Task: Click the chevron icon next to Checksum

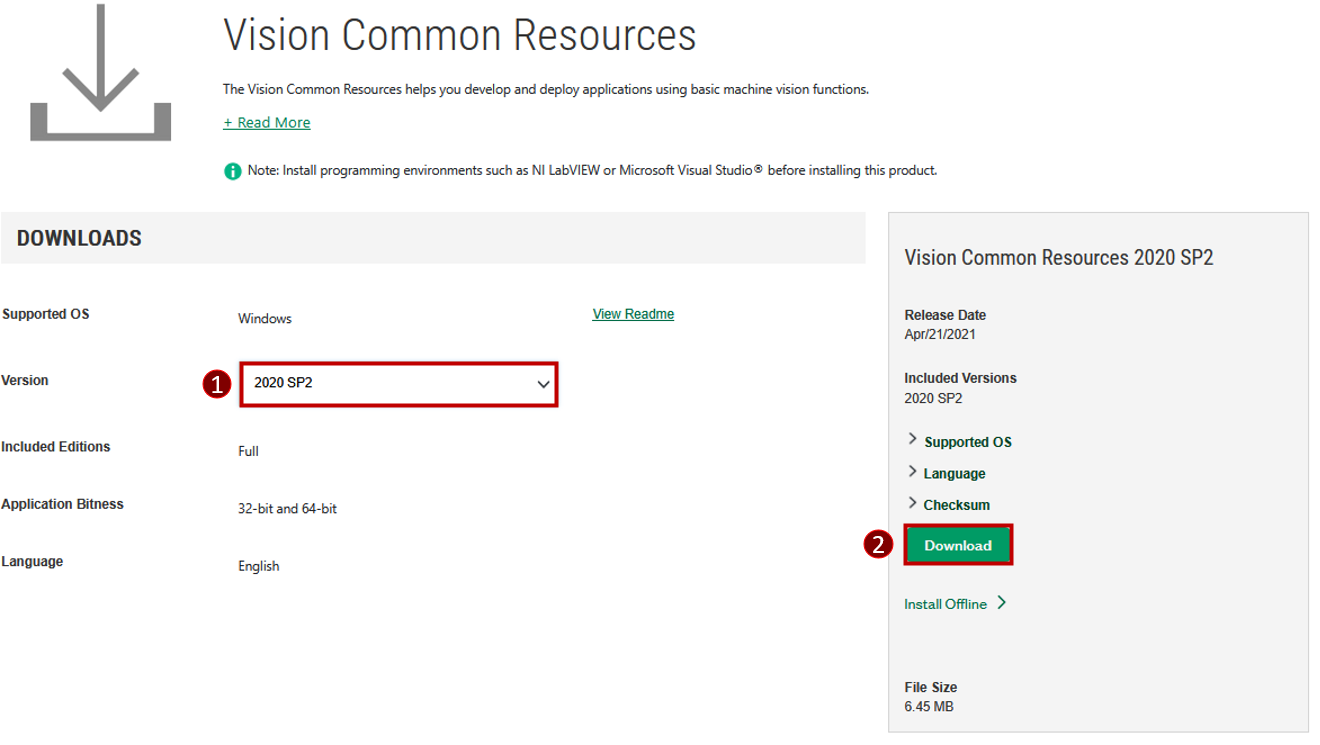Action: (x=912, y=503)
